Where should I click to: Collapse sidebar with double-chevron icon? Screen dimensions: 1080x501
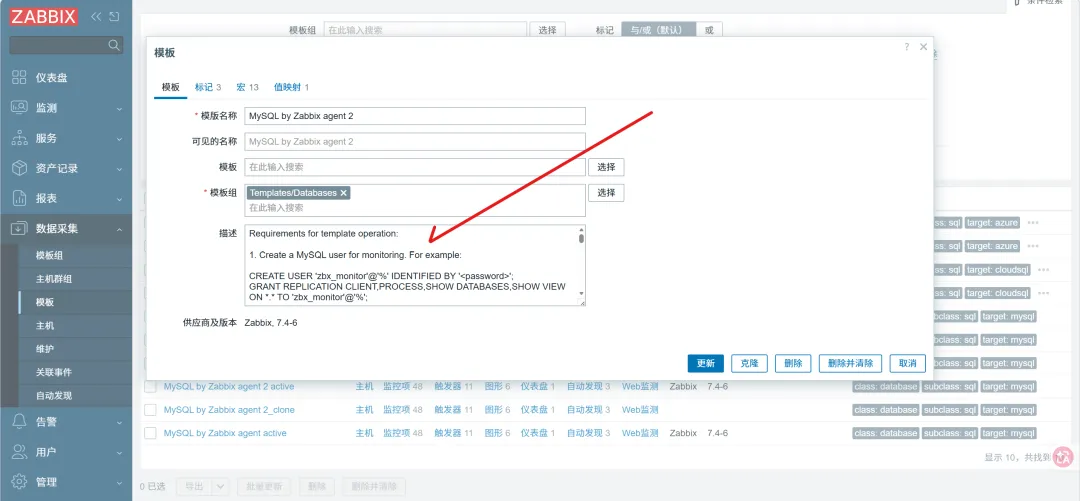pos(96,17)
